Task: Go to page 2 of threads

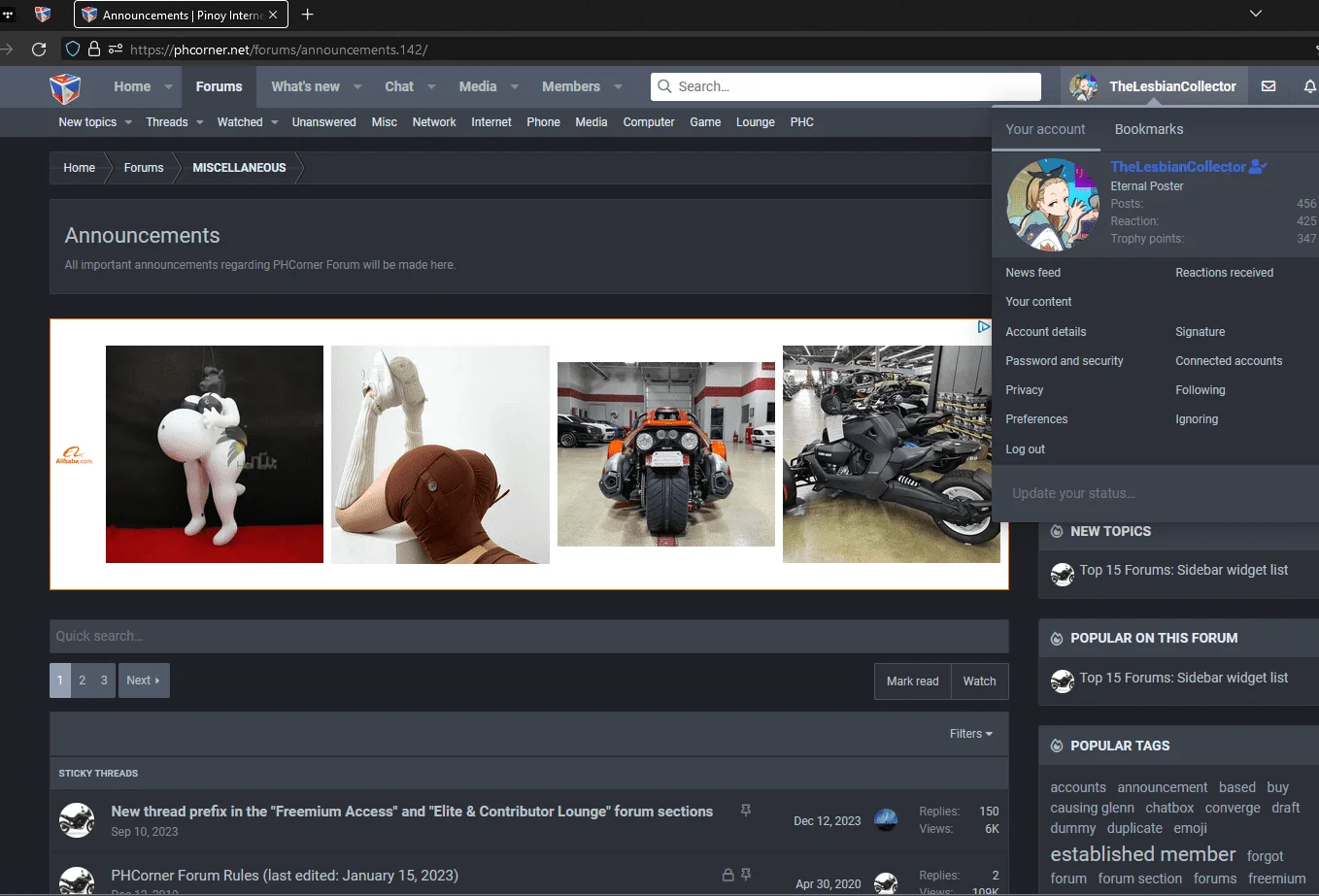Action: [83, 680]
